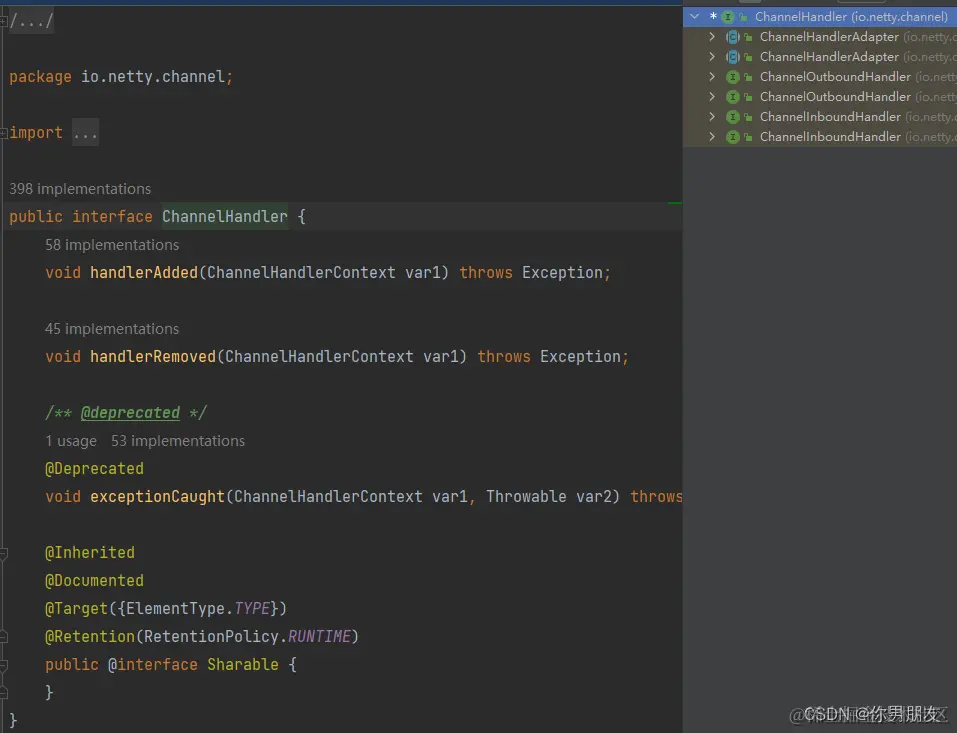
Task: Click the @Target annotation name
Action: click(76, 608)
